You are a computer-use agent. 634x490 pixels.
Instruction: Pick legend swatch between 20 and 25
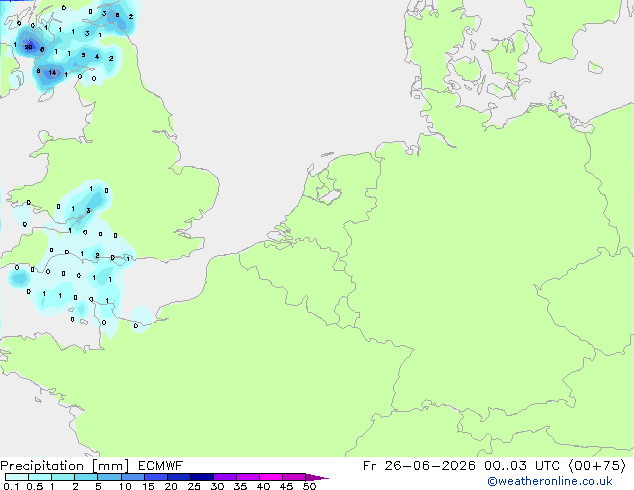point(178,477)
